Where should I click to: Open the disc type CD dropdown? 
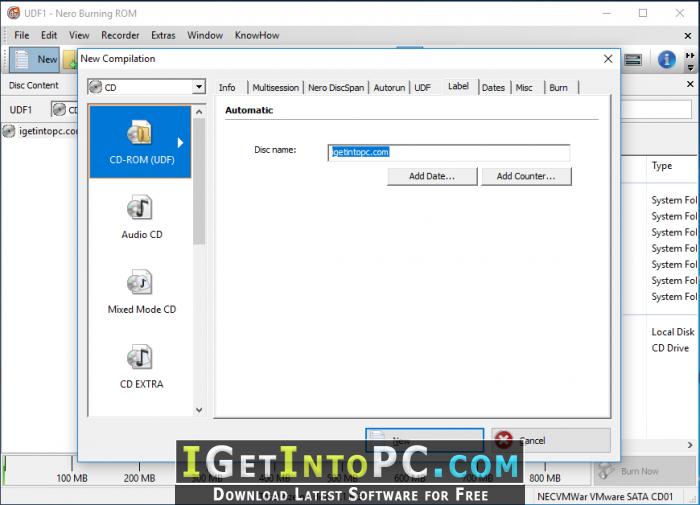click(x=199, y=87)
